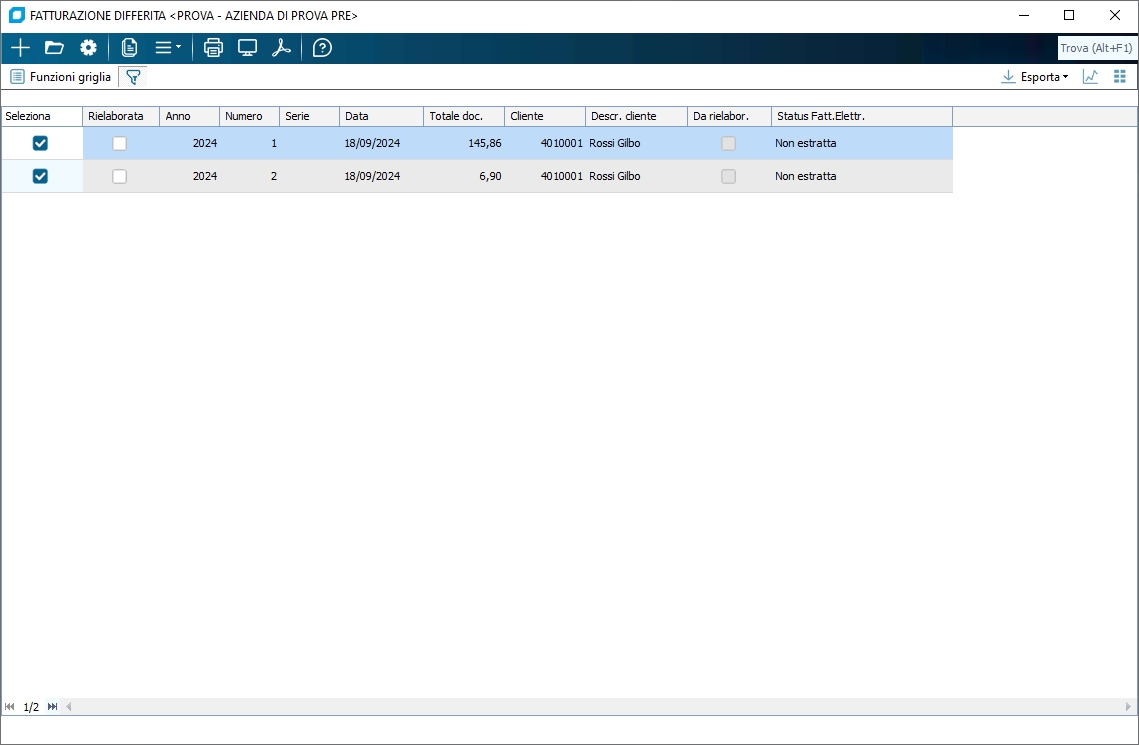The height and width of the screenshot is (745, 1139).
Task: Click the chart graph icon
Action: 1090,77
